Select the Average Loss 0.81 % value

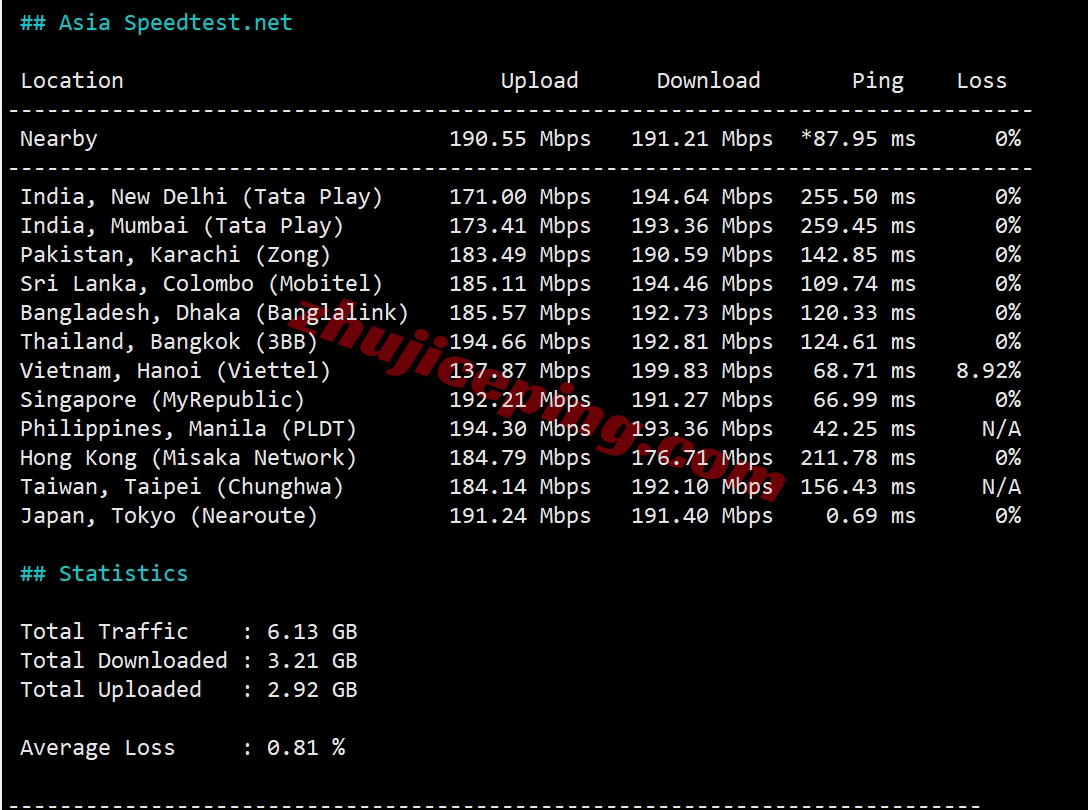(303, 747)
